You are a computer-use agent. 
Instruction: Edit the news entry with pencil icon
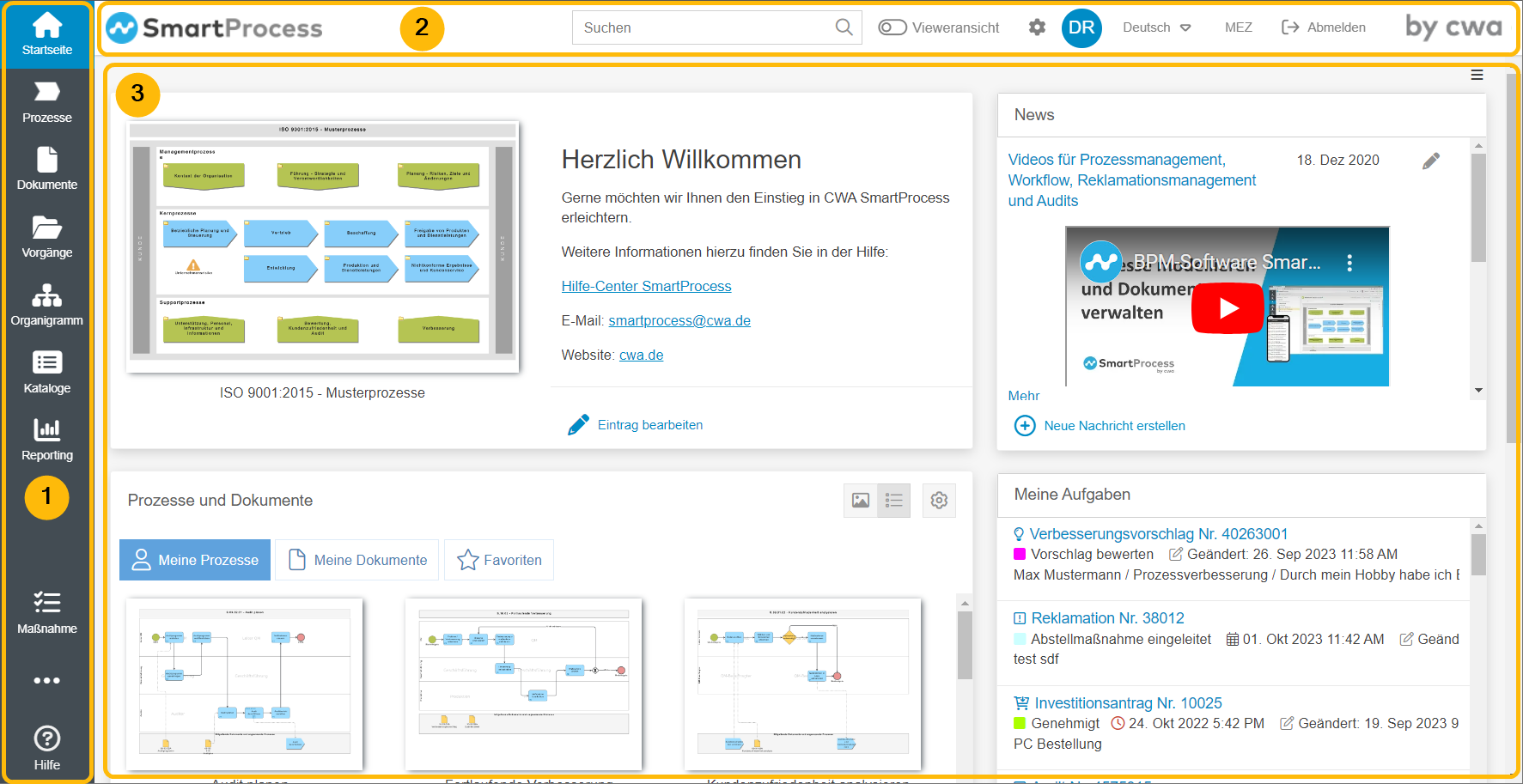[x=1431, y=161]
